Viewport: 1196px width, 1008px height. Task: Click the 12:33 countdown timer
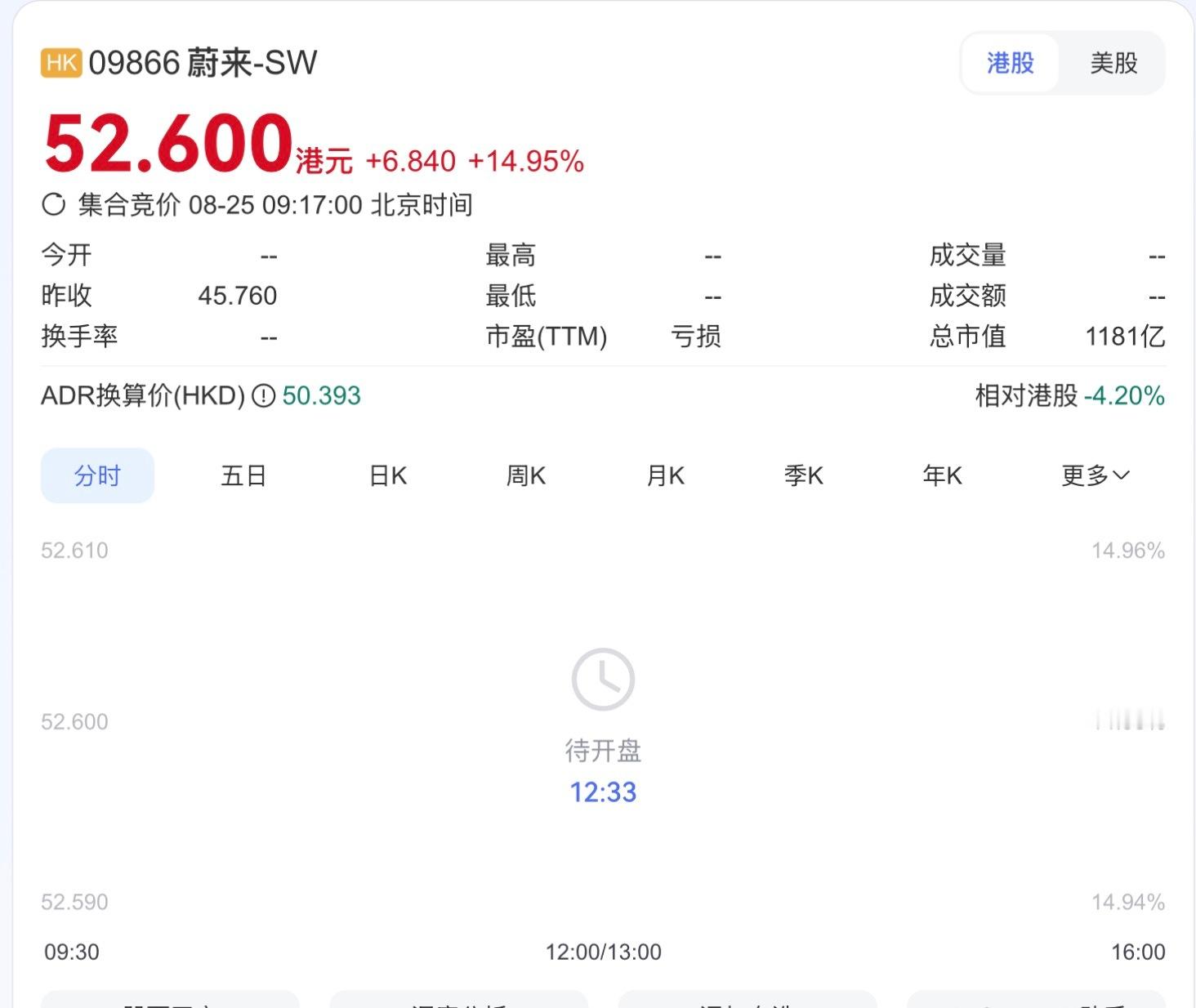tap(603, 792)
